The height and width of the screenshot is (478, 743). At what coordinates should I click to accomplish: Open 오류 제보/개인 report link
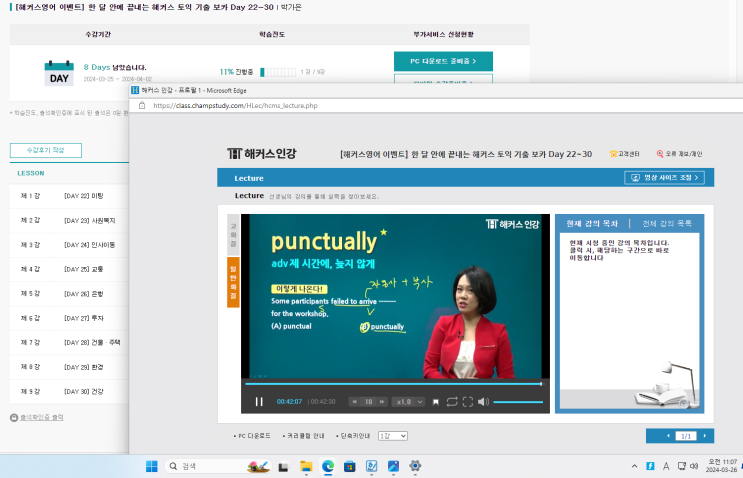pos(679,154)
